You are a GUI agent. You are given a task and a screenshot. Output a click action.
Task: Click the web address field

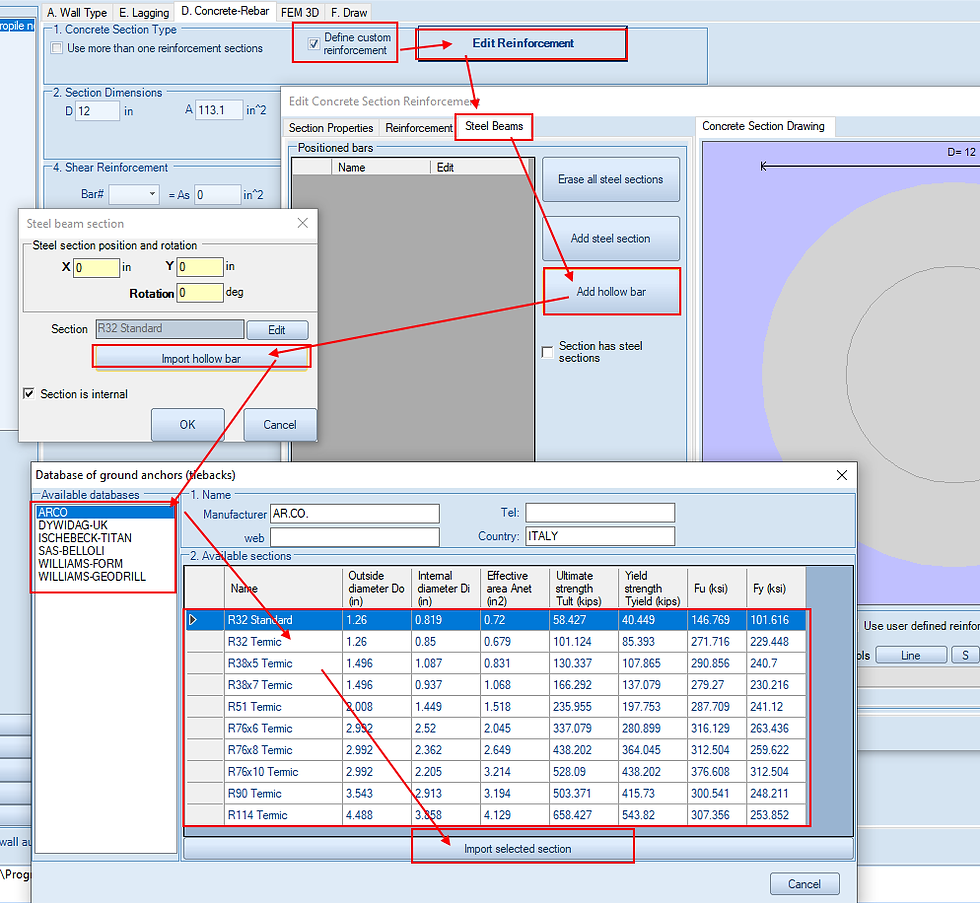354,537
